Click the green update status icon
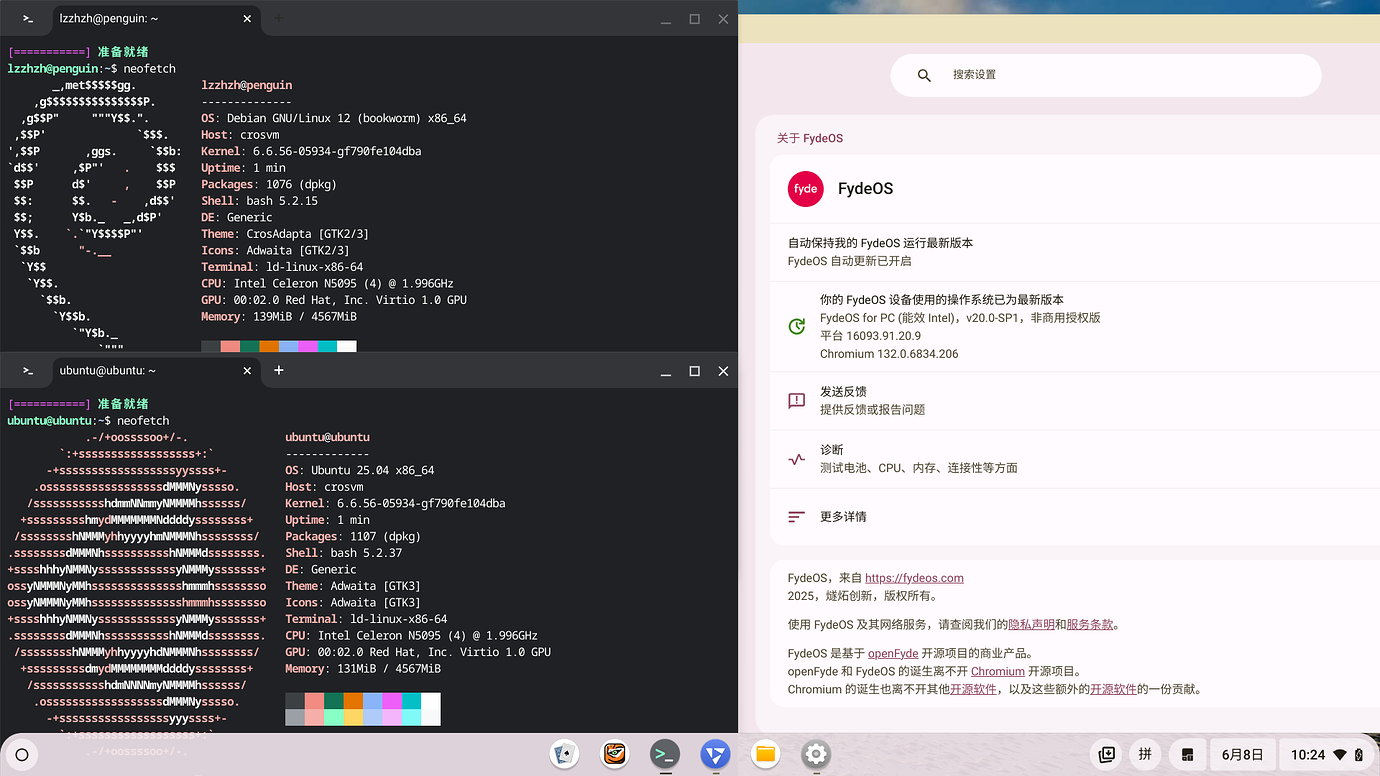The width and height of the screenshot is (1380, 776). 796,326
